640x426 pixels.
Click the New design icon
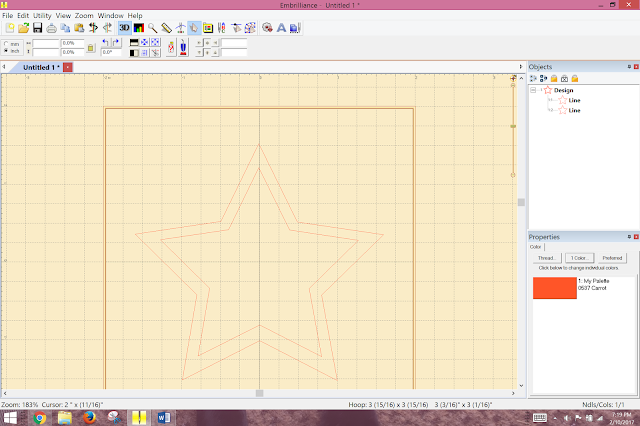[x=10, y=28]
